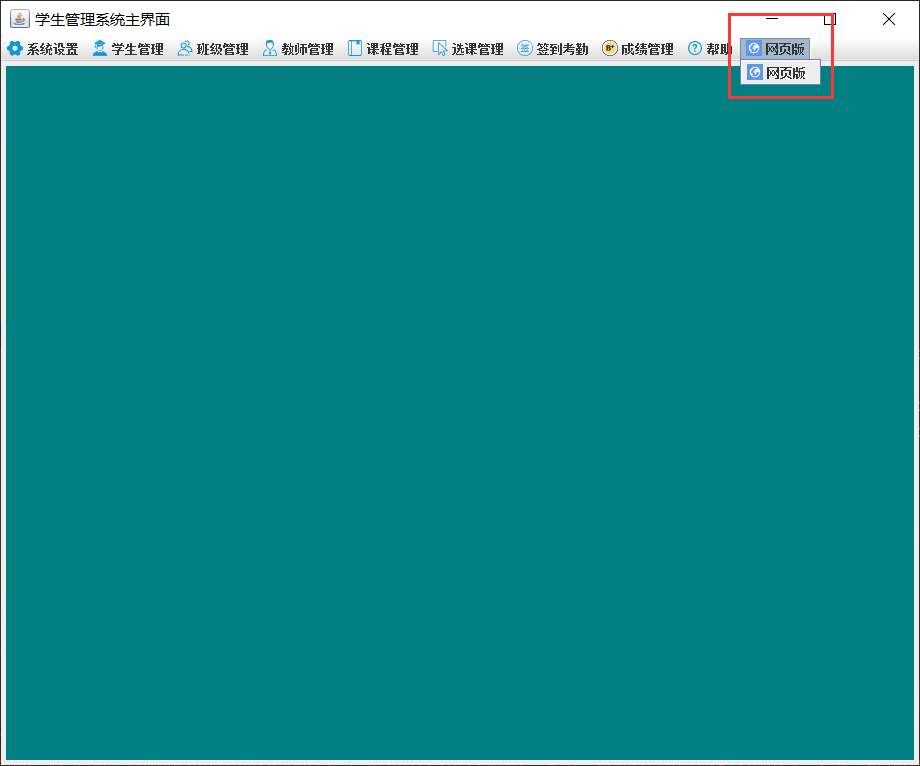Click the 网页版 globe icon

(x=753, y=47)
